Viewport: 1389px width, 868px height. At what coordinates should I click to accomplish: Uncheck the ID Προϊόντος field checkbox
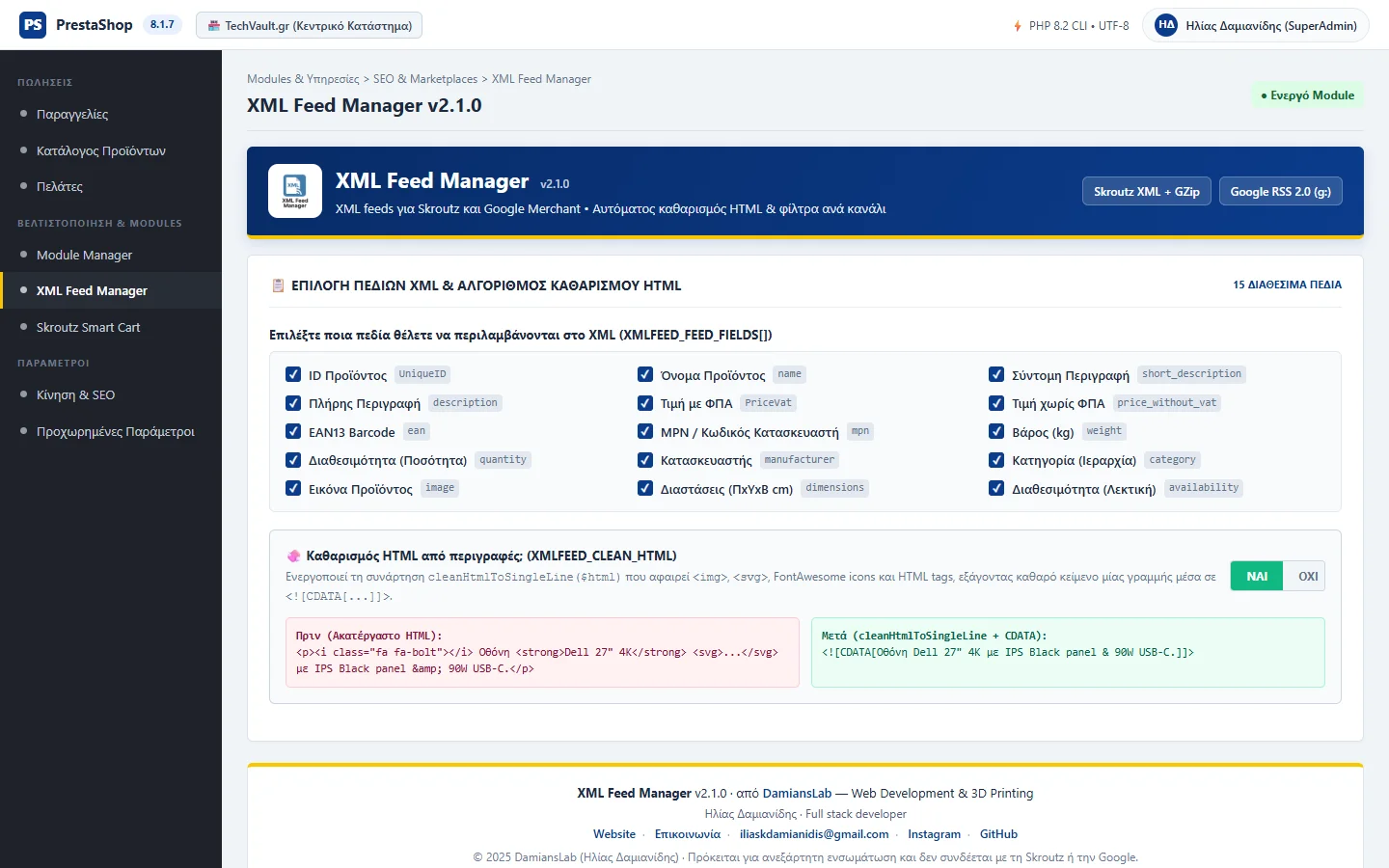pos(293,375)
